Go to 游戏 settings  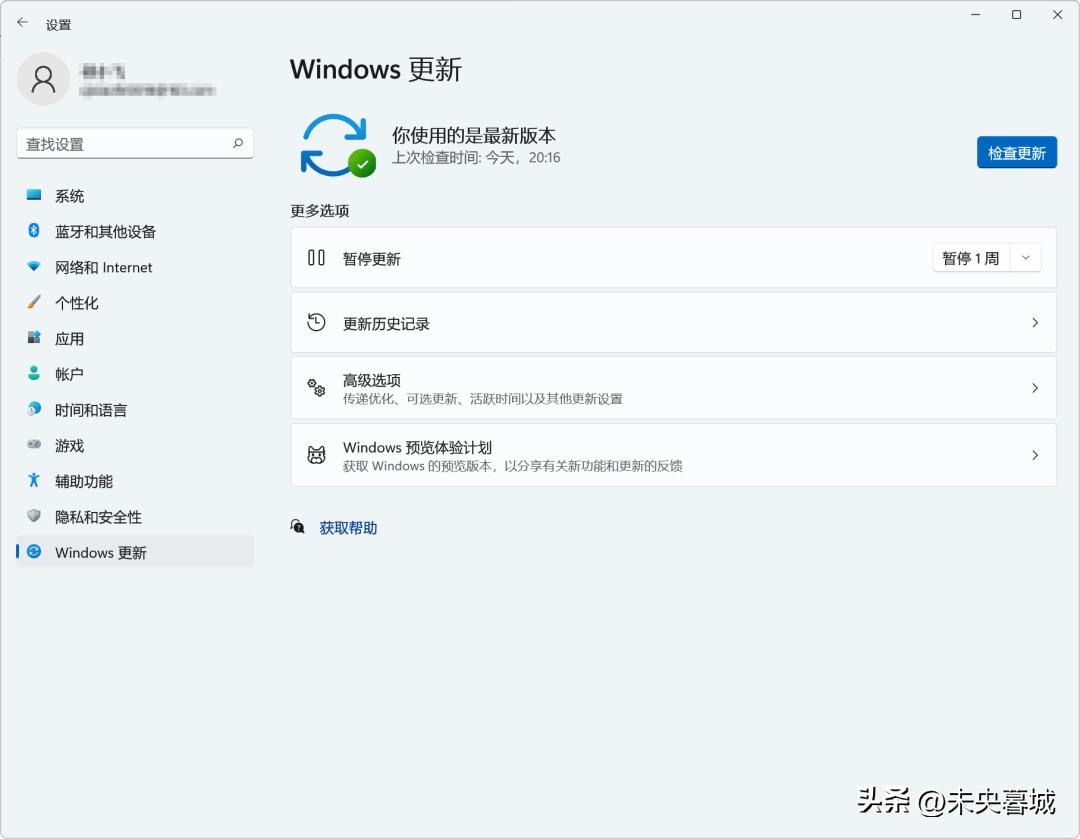(x=135, y=446)
